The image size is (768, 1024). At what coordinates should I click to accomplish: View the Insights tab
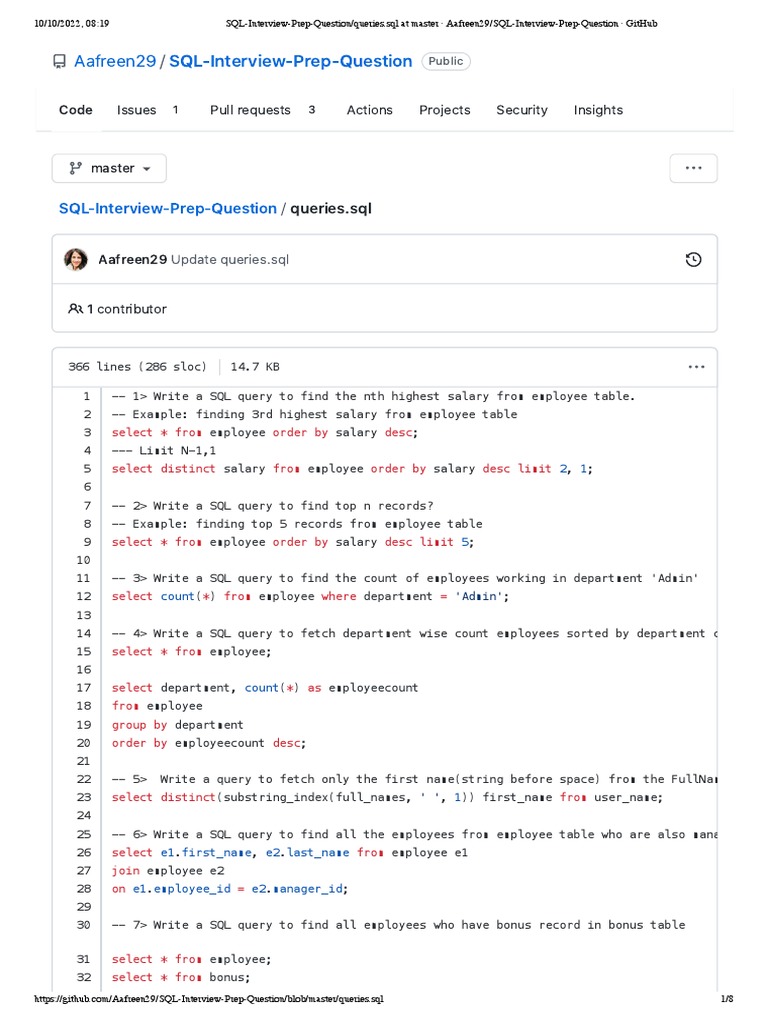pos(598,110)
